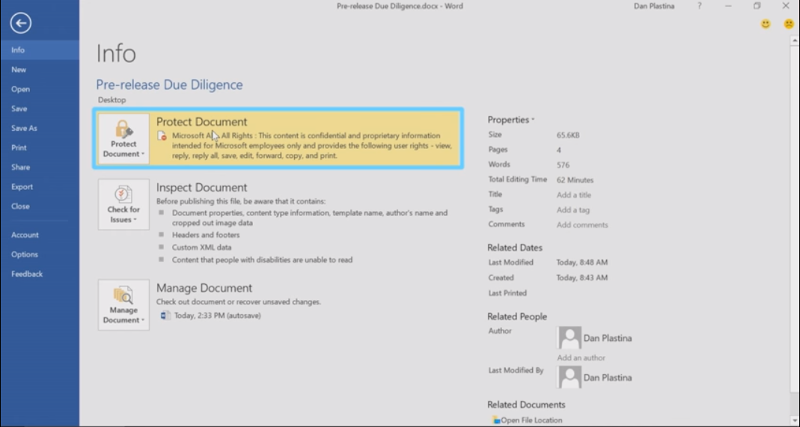The image size is (800, 427).
Task: Click the Add a title field
Action: pyautogui.click(x=573, y=195)
